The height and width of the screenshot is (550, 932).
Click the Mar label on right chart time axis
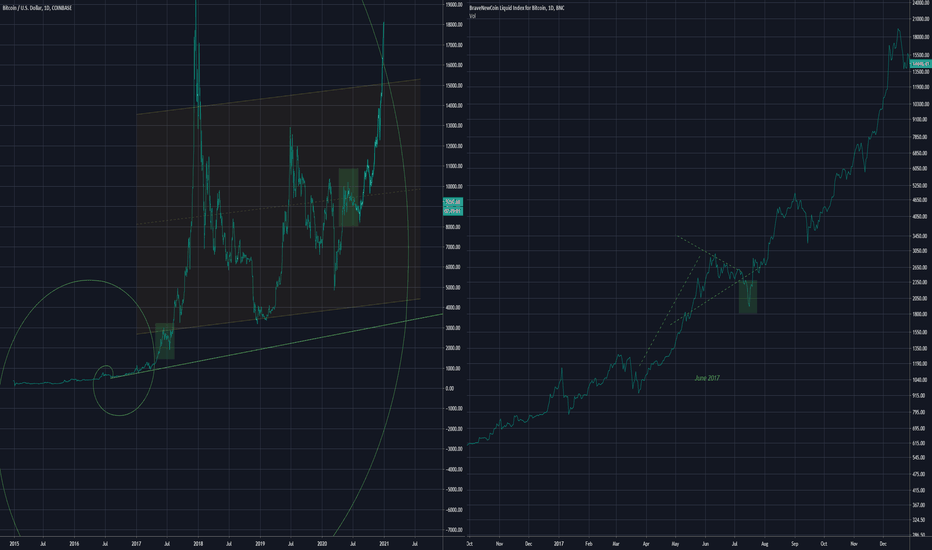click(x=616, y=543)
